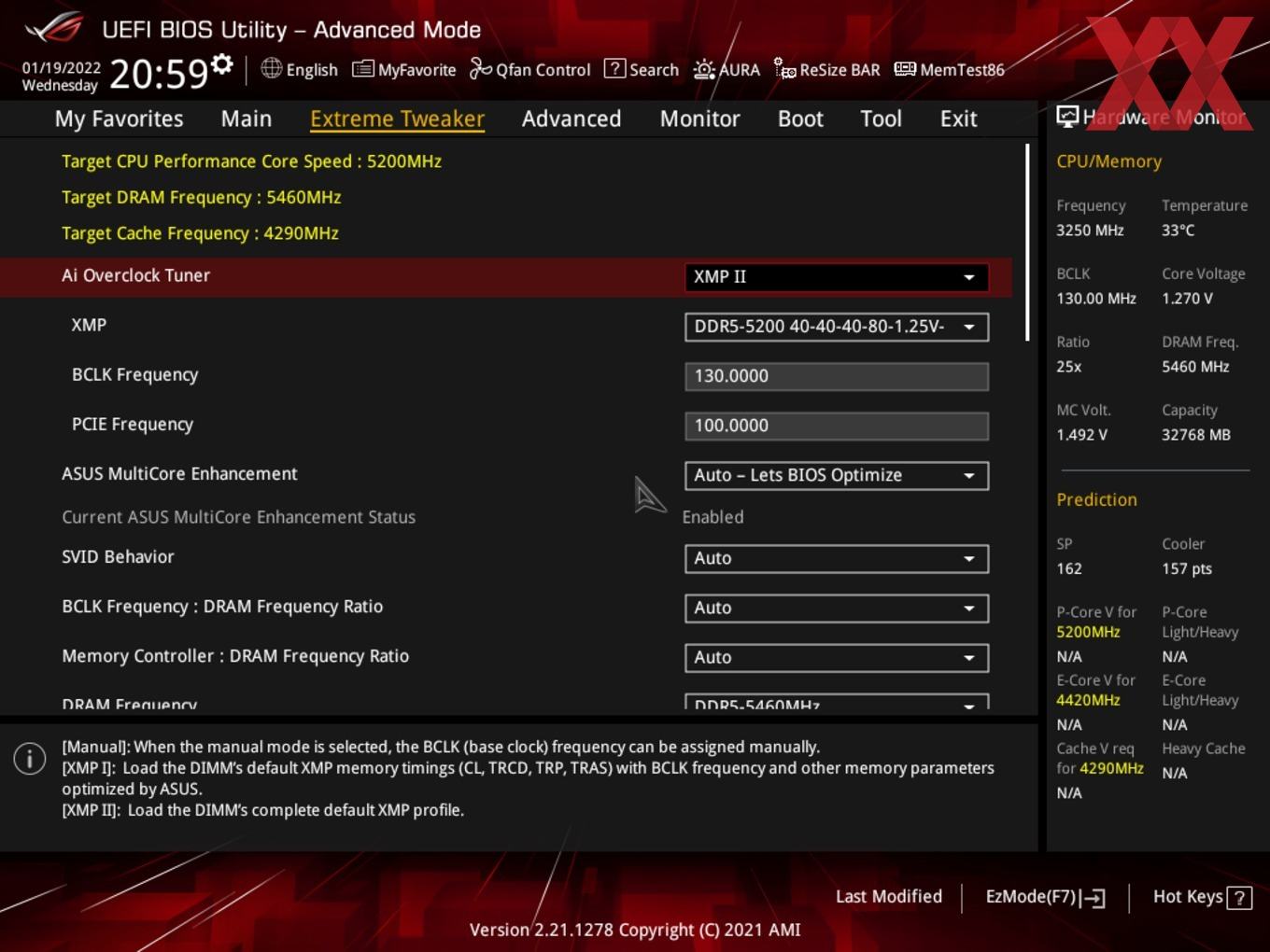Viewport: 1270px width, 952px height.
Task: Click the EzMode exit arrow icon
Action: tap(1094, 898)
